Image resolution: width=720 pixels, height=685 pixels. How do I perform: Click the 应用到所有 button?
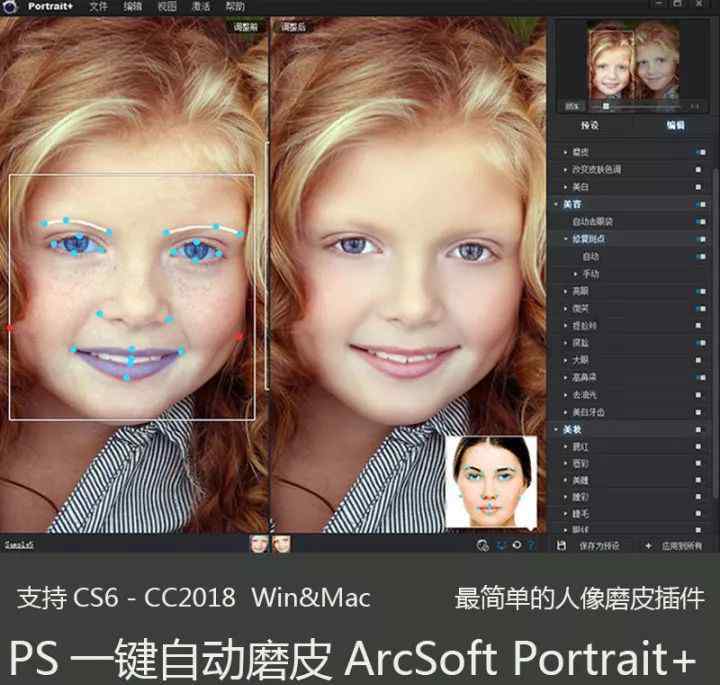[x=682, y=546]
